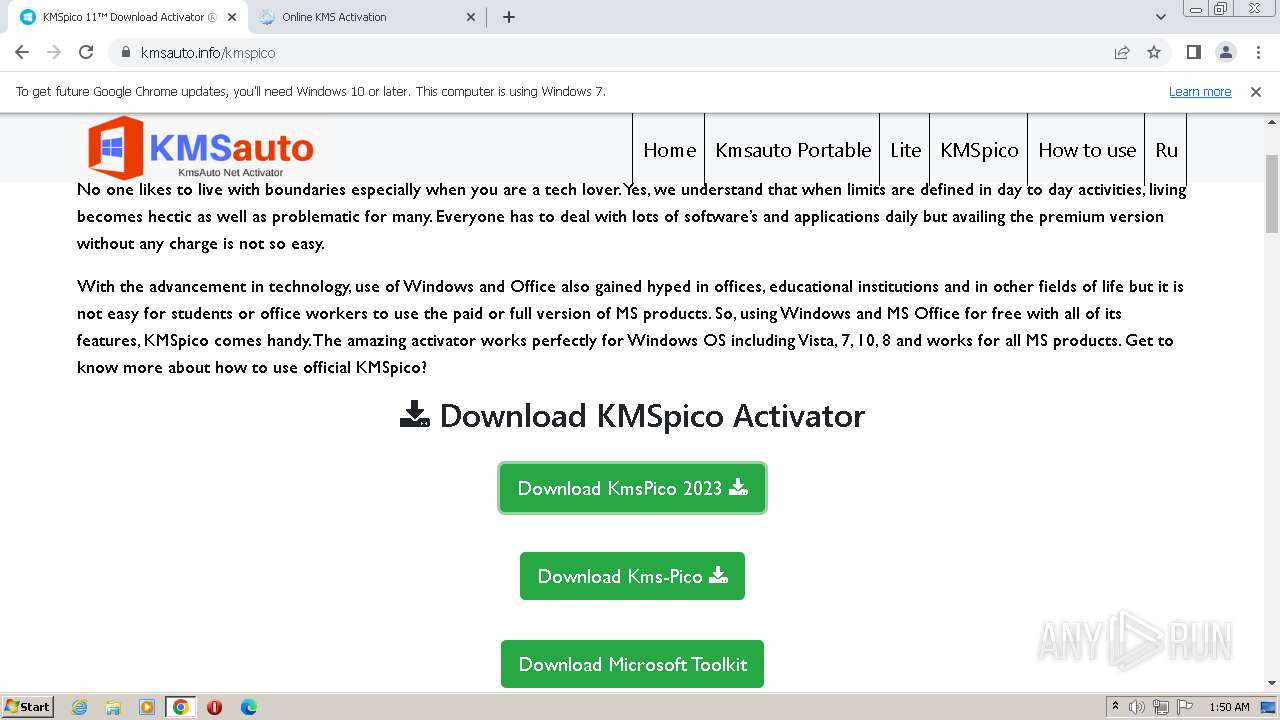Screen dimensions: 1280x720
Task: Switch to Ru language link
Action: coord(1166,150)
